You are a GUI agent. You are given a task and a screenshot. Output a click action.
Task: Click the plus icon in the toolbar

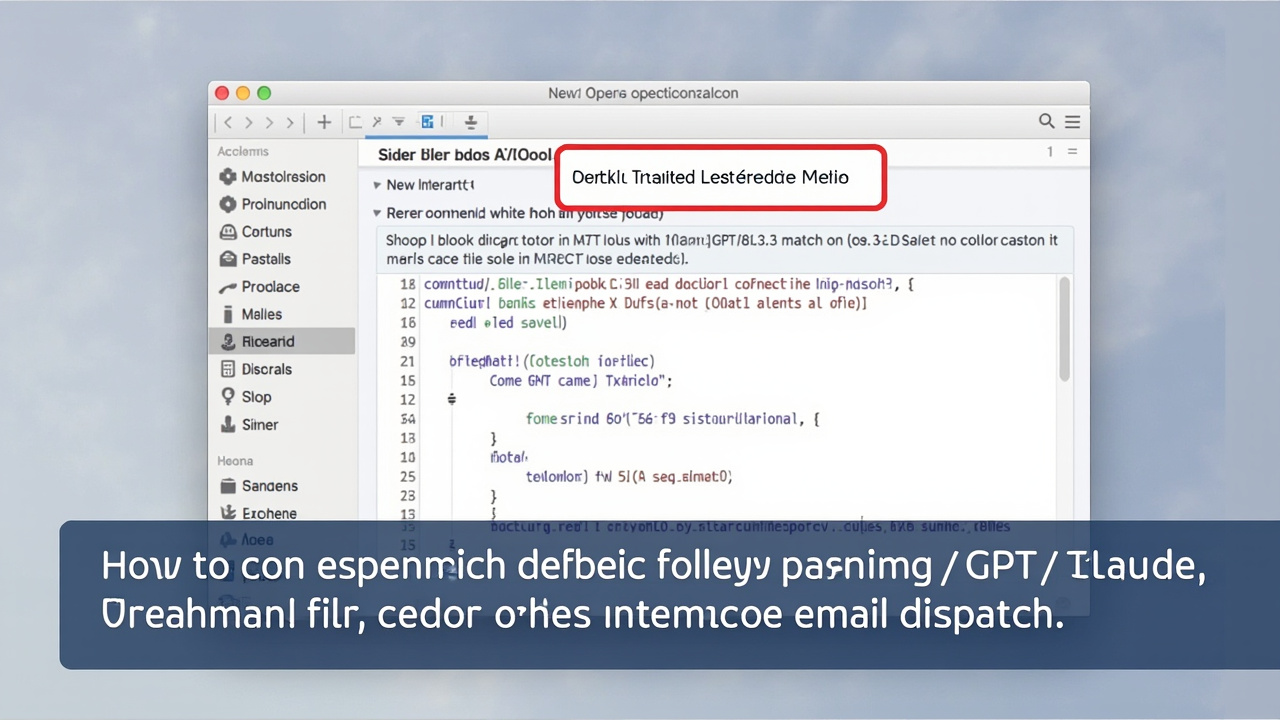(x=324, y=122)
